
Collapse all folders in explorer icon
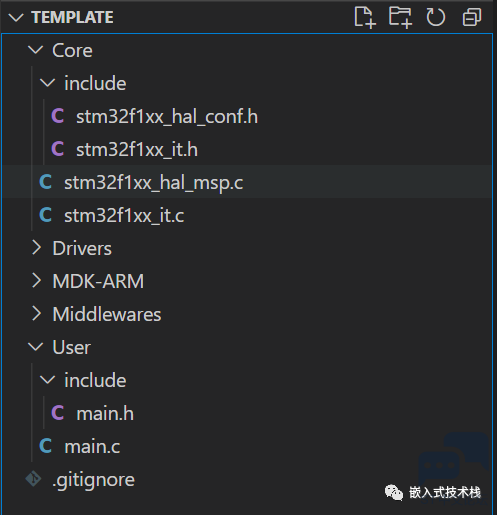click(x=472, y=17)
